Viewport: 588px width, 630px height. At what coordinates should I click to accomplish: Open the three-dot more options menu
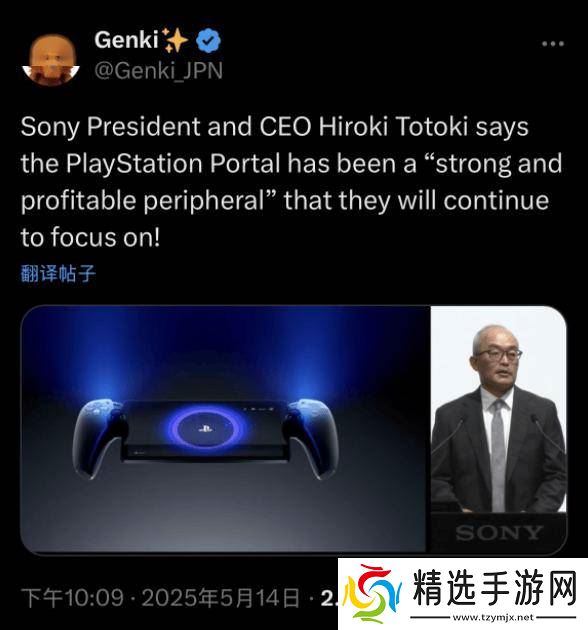coord(553,43)
